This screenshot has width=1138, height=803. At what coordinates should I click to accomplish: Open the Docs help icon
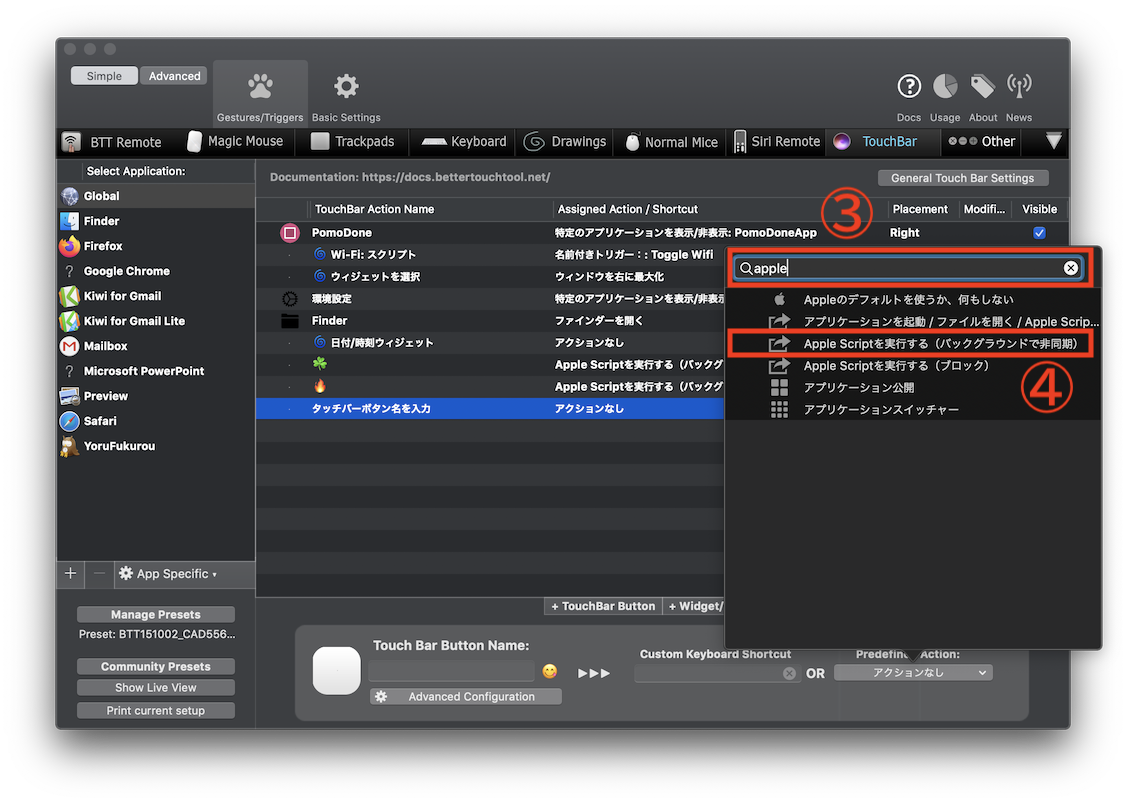908,87
